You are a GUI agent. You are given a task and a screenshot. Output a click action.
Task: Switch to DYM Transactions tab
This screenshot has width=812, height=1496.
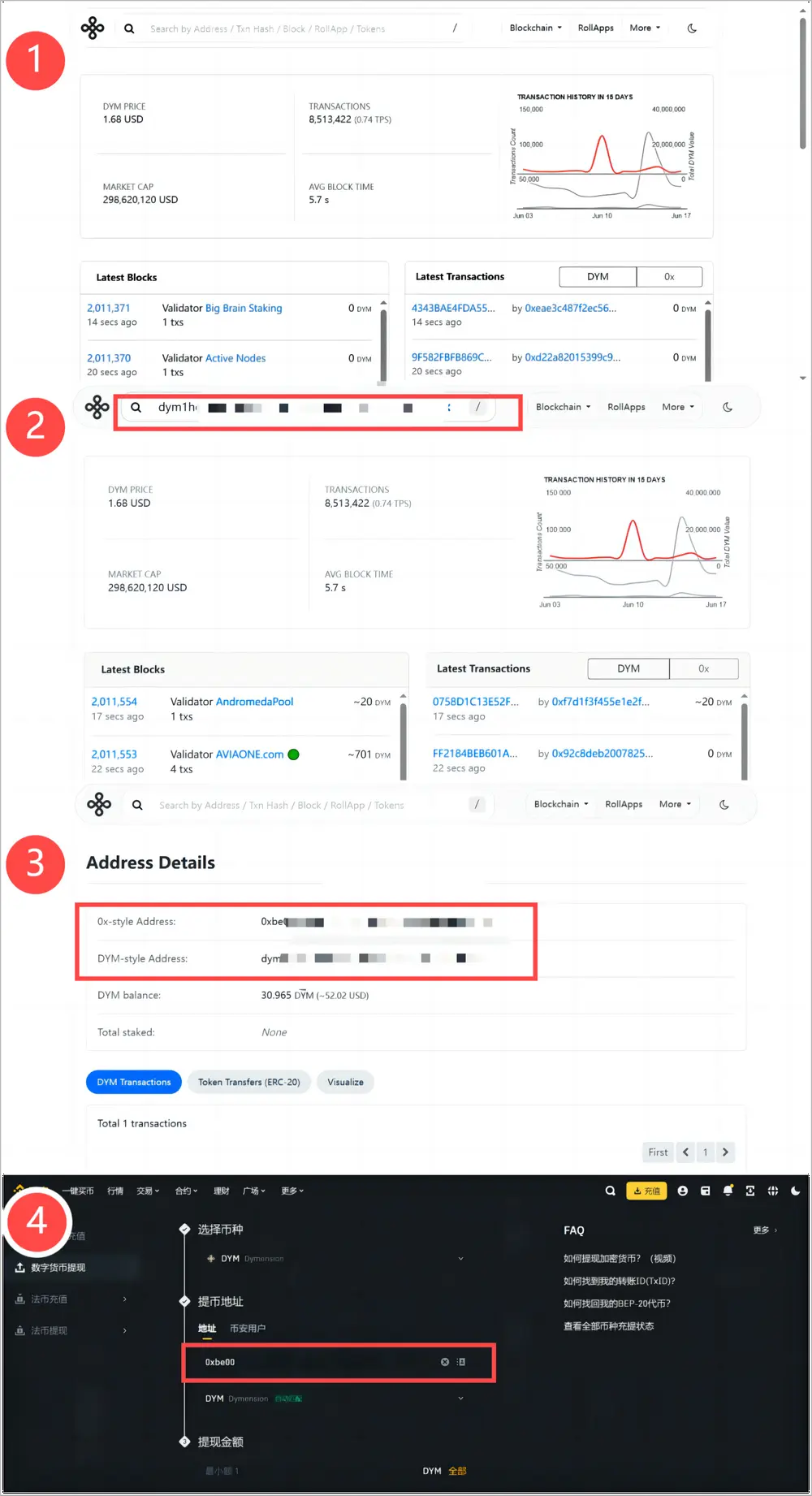pyautogui.click(x=134, y=1082)
